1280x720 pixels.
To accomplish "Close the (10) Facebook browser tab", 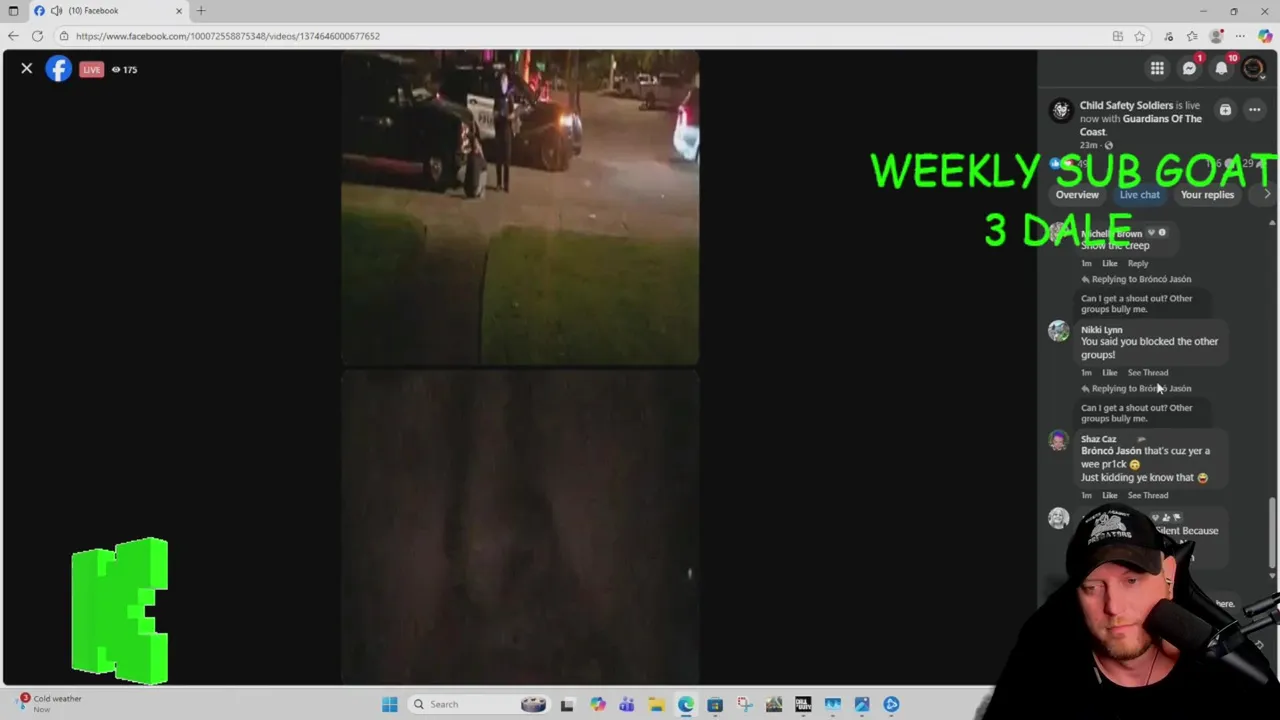I will pyautogui.click(x=180, y=11).
